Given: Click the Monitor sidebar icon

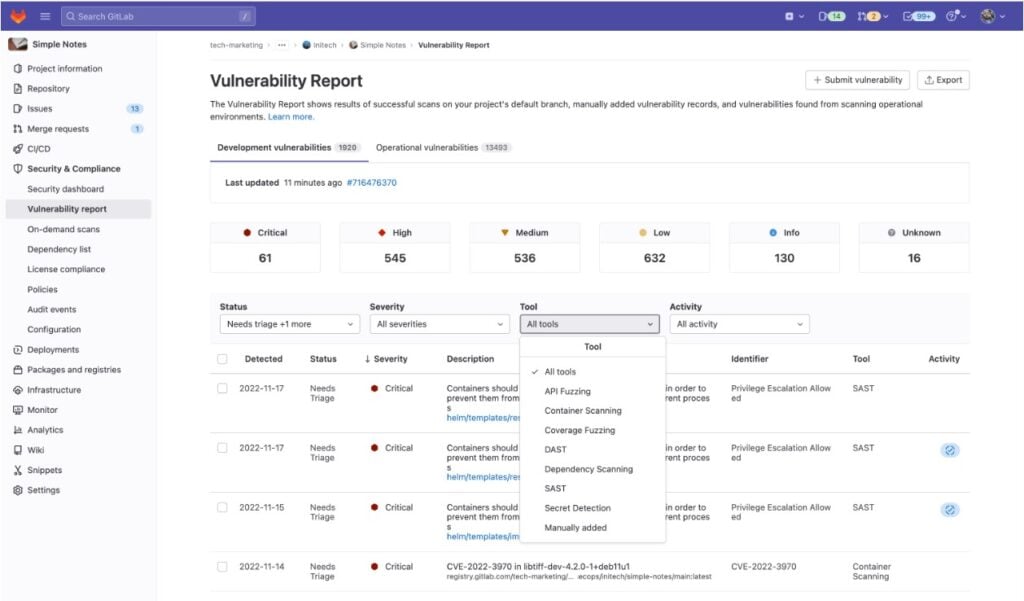Looking at the screenshot, I should pyautogui.click(x=18, y=410).
